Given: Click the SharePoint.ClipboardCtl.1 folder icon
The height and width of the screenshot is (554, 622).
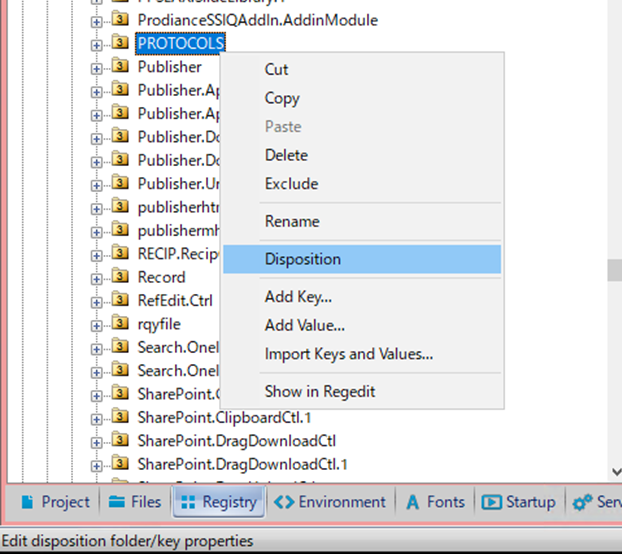Looking at the screenshot, I should pos(121,417).
